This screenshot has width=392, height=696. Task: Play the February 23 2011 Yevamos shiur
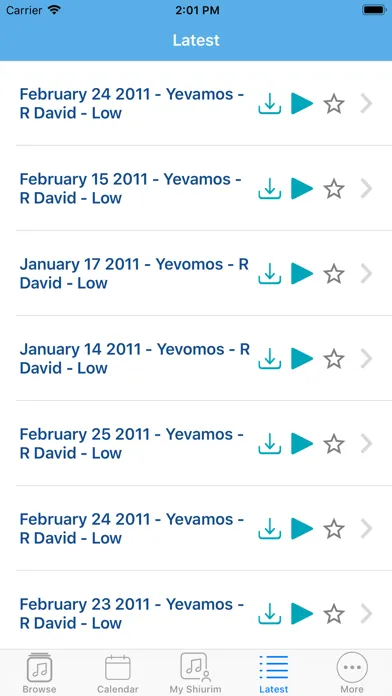pyautogui.click(x=302, y=614)
